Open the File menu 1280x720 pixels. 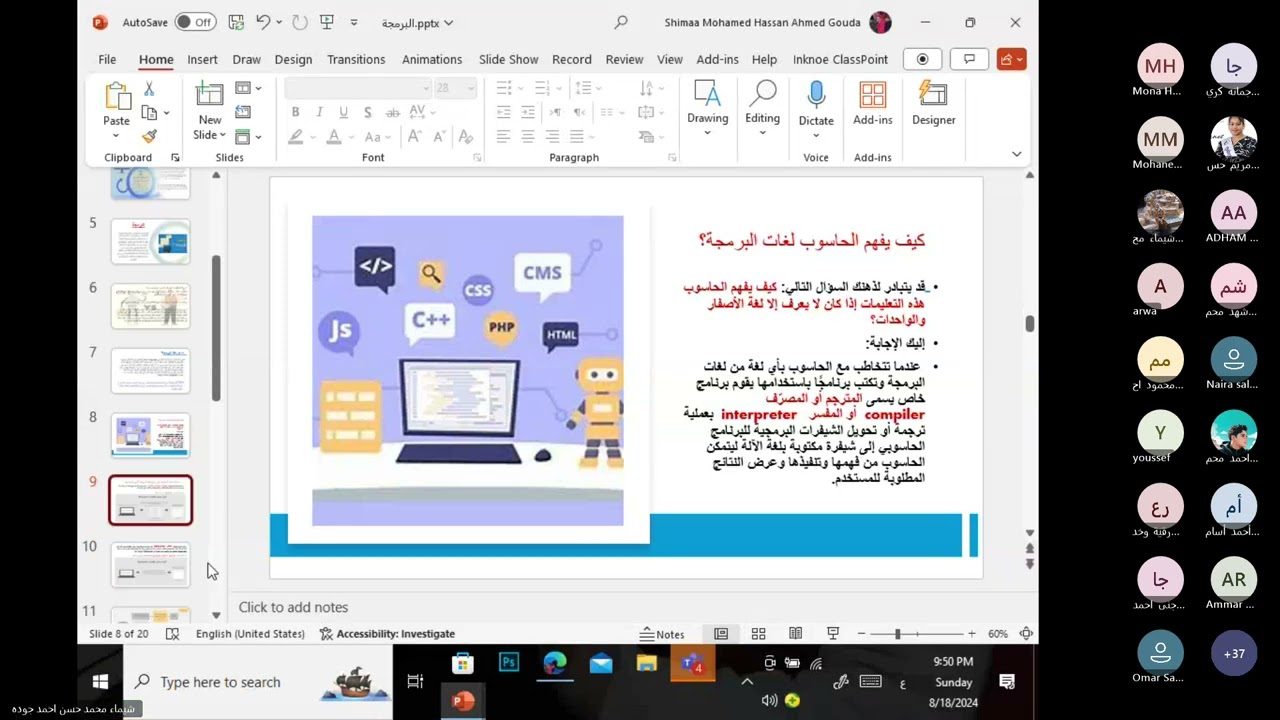tap(107, 59)
